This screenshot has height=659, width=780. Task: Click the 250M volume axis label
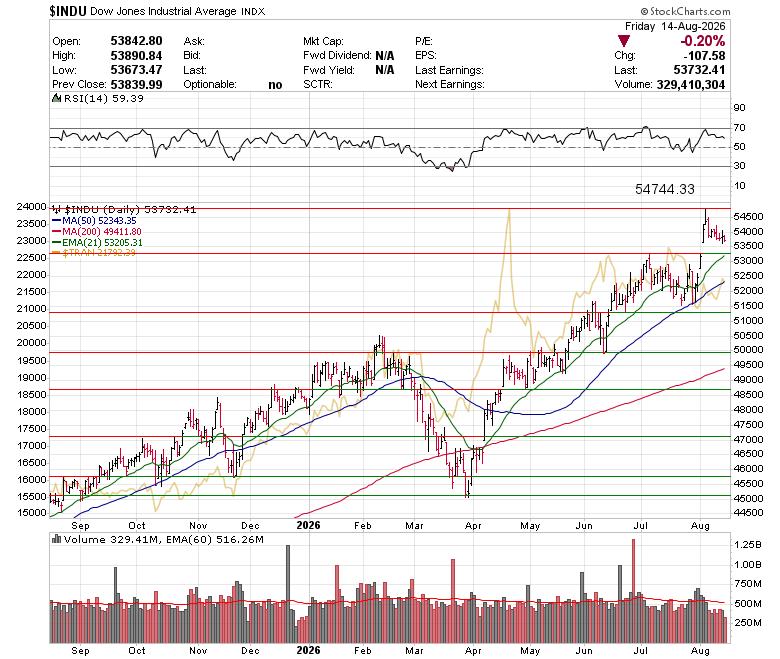(x=748, y=623)
